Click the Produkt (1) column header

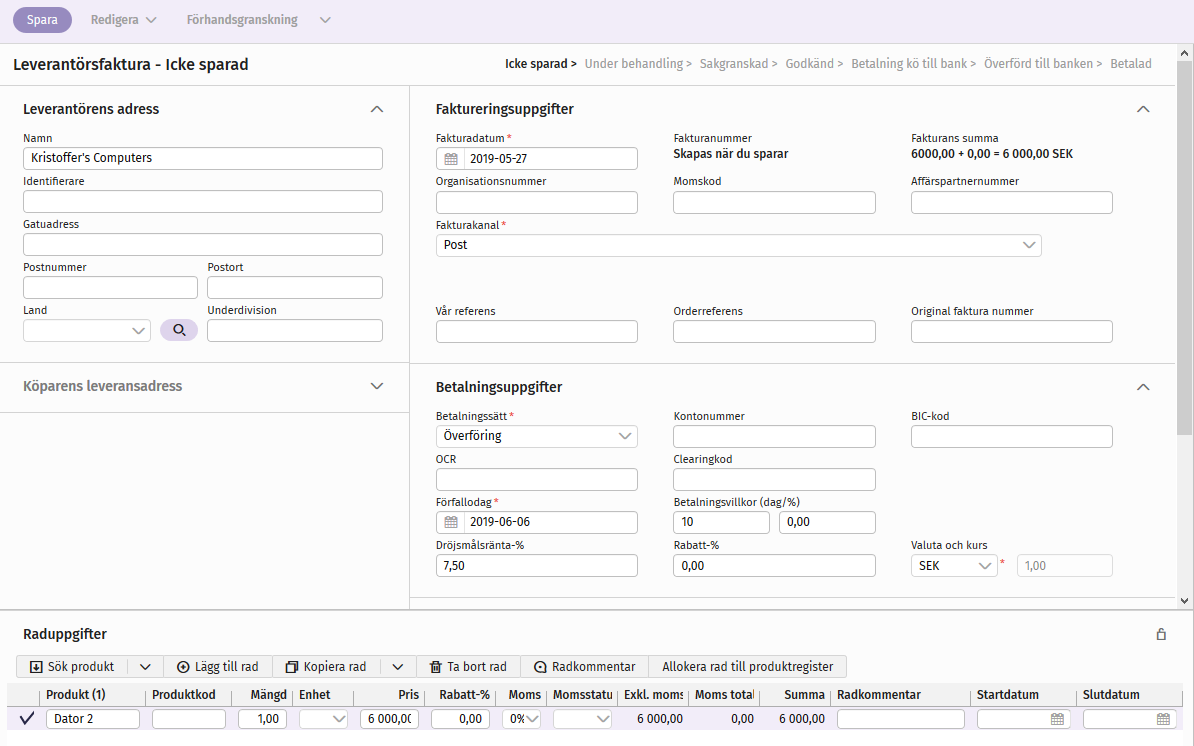(x=75, y=695)
